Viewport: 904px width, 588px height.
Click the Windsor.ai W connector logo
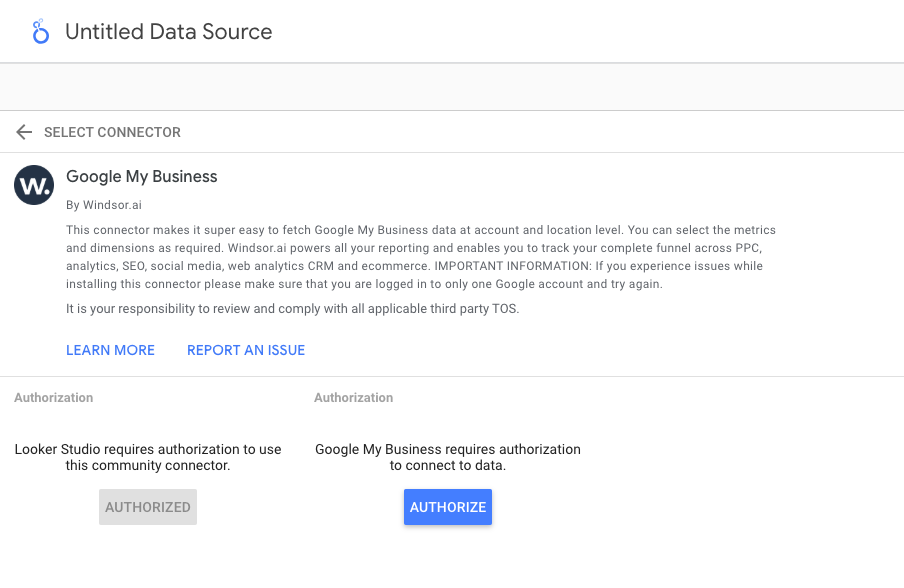click(34, 185)
